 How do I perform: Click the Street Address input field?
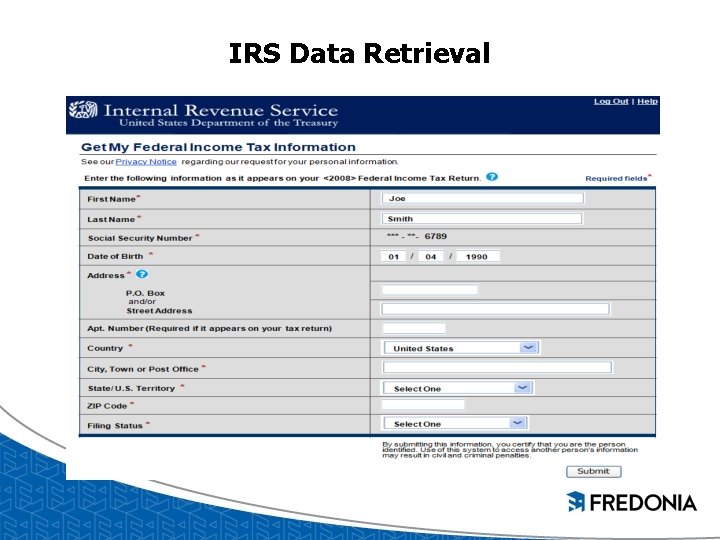pyautogui.click(x=495, y=309)
